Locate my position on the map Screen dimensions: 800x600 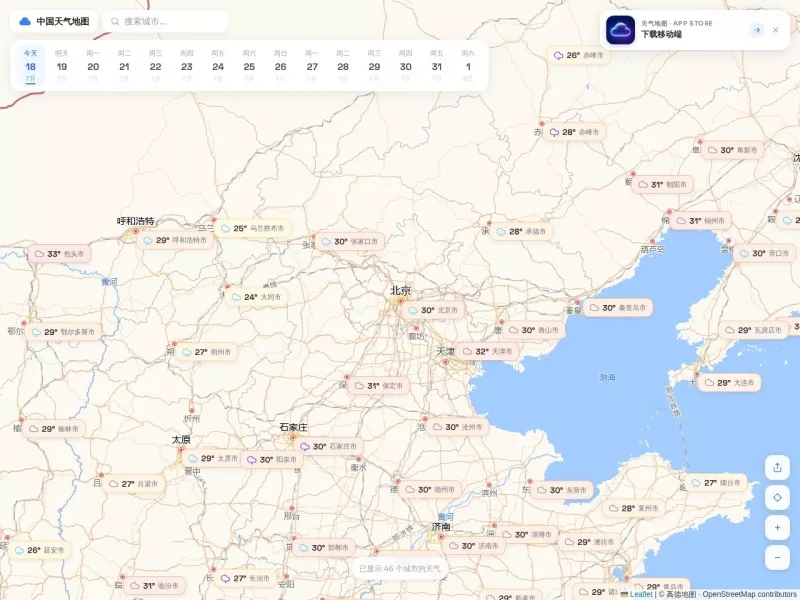click(777, 497)
